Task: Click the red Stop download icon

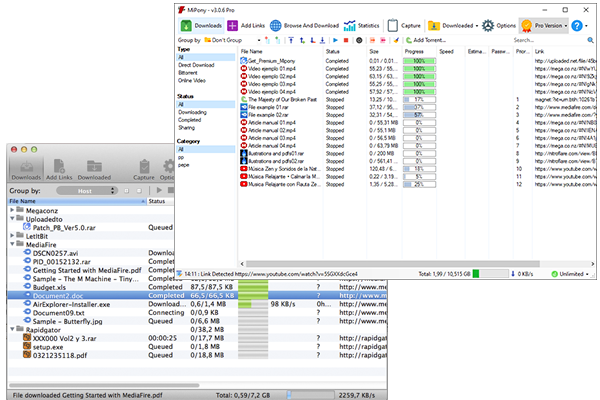Action: [x=346, y=40]
